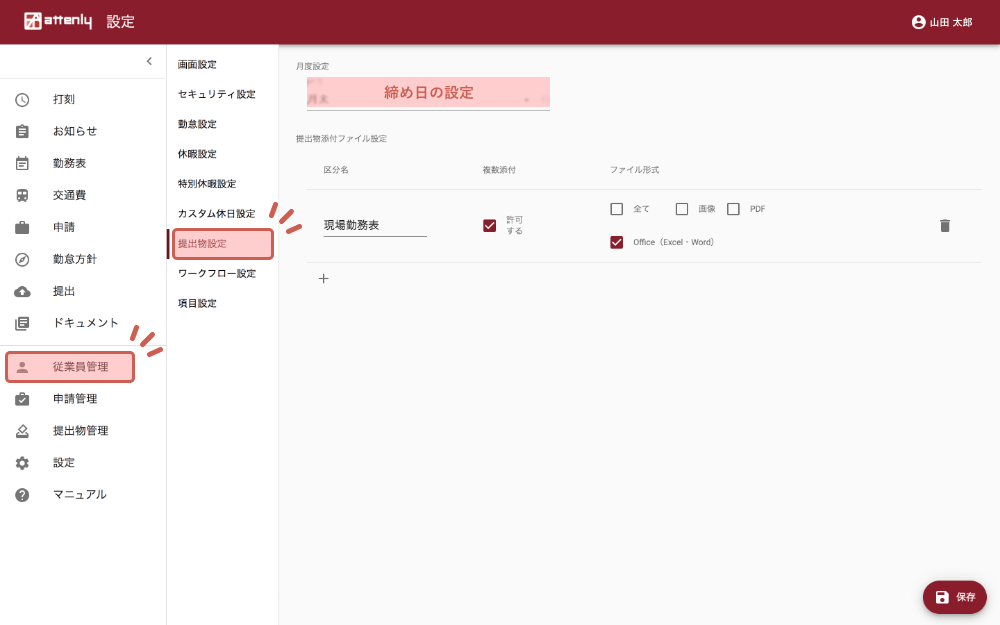The height and width of the screenshot is (625, 1000).
Task: Open the マニュアル help icon
Action: pos(22,495)
